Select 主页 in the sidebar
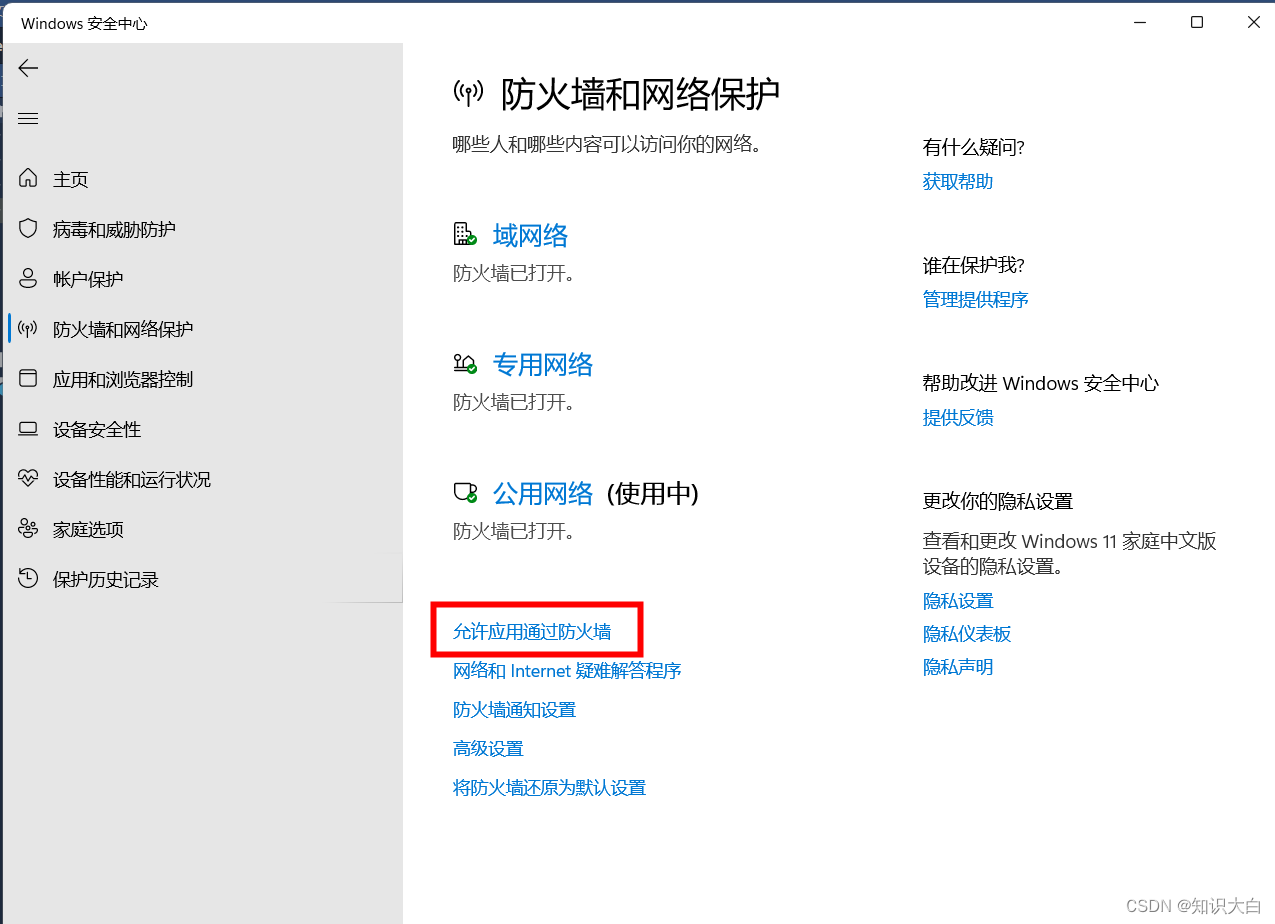The width and height of the screenshot is (1275, 924). [x=71, y=179]
